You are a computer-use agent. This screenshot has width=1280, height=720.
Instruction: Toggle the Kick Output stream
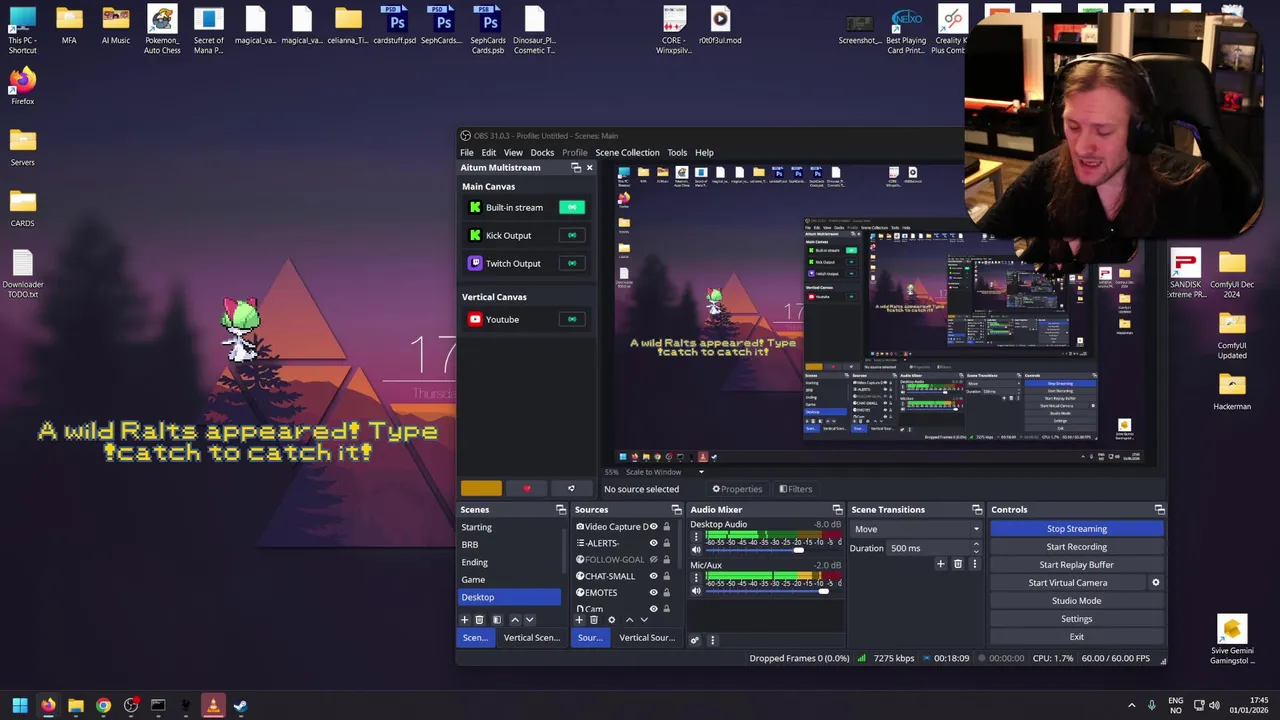[572, 235]
